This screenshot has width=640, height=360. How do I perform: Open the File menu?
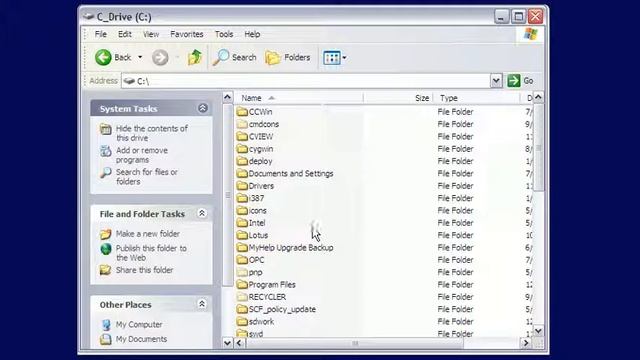tap(100, 34)
